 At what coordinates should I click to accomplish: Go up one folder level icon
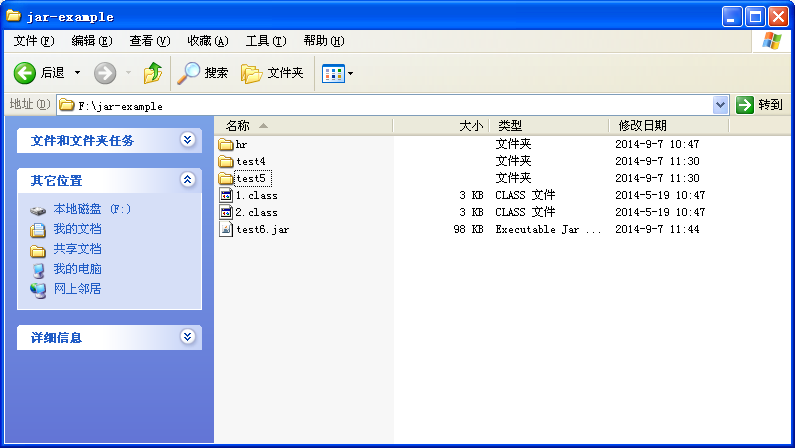153,73
